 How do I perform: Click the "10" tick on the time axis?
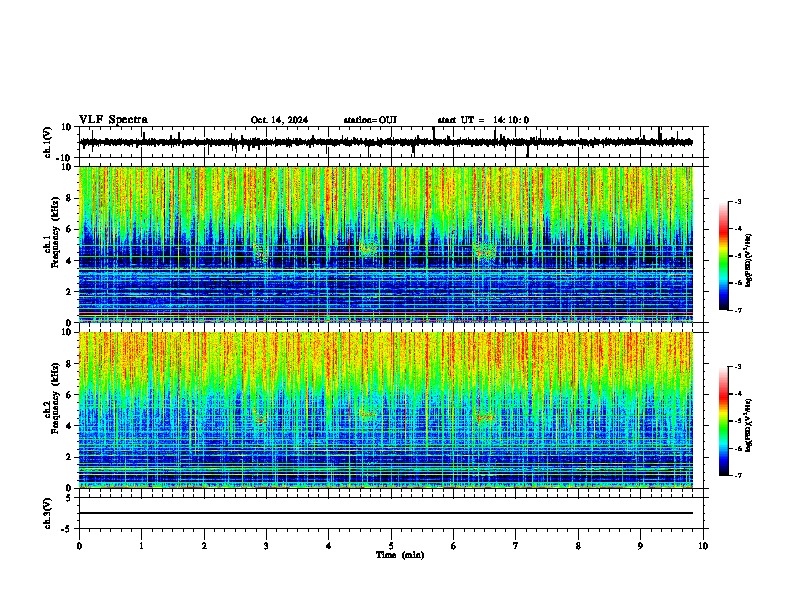pyautogui.click(x=703, y=546)
